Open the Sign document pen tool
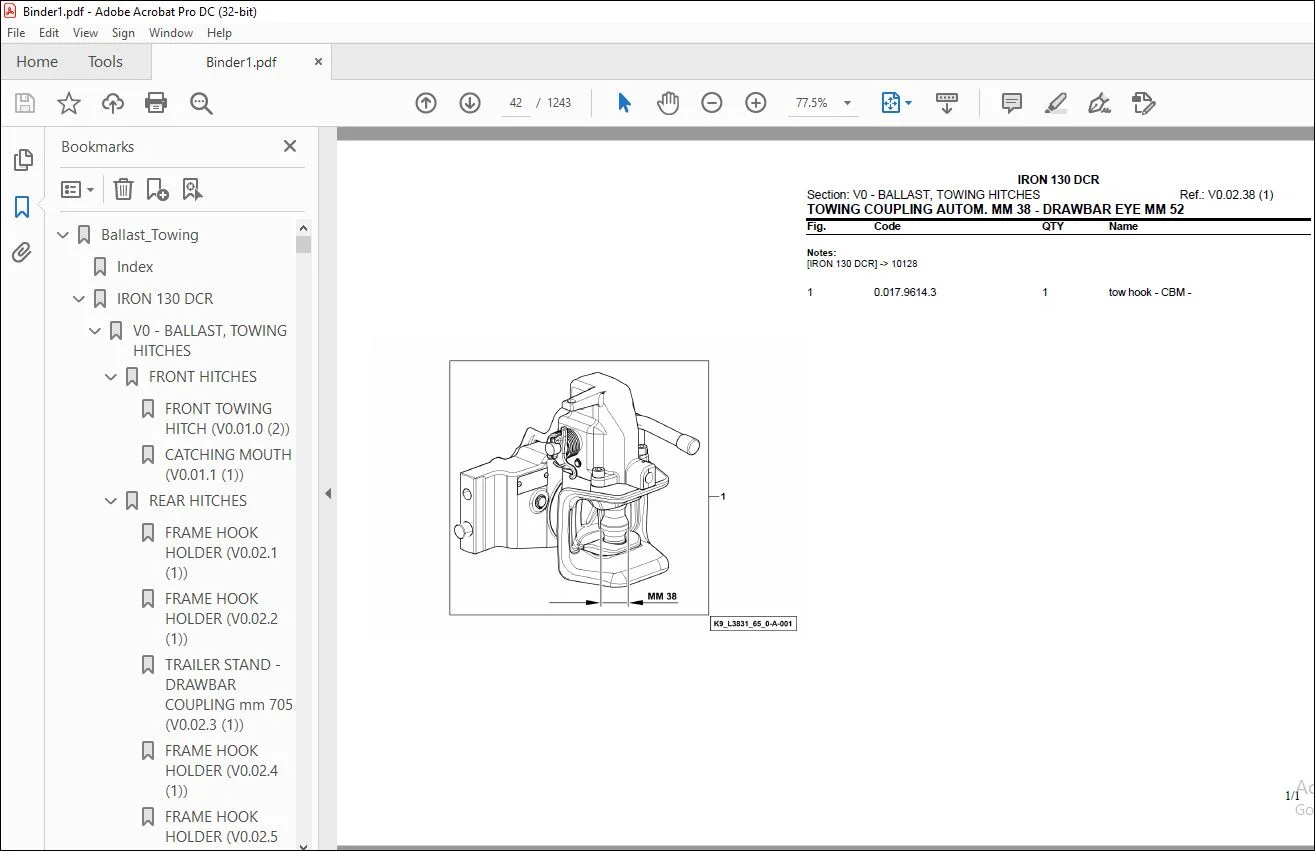The image size is (1315, 851). point(1100,103)
